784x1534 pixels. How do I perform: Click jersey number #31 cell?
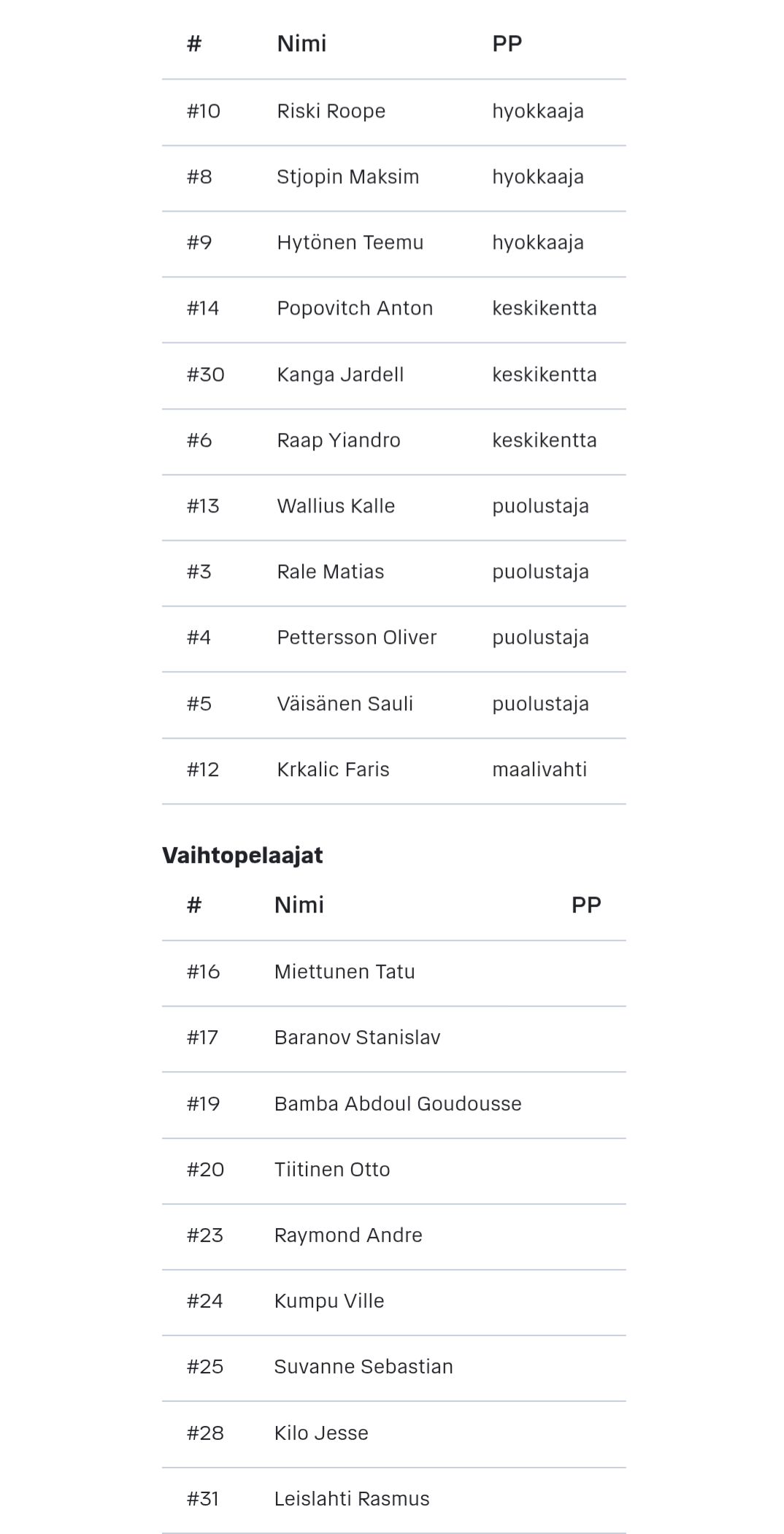(x=203, y=1499)
